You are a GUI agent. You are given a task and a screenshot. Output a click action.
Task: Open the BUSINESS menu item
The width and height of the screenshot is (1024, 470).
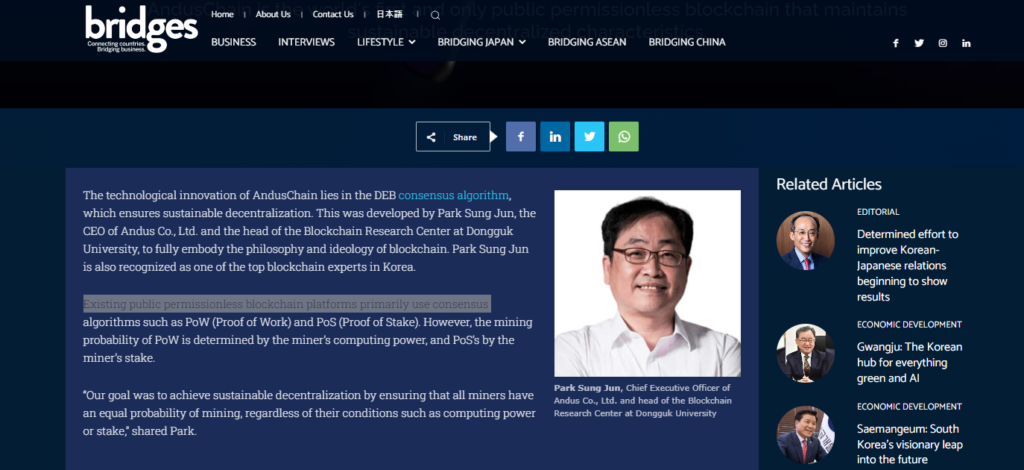(234, 42)
